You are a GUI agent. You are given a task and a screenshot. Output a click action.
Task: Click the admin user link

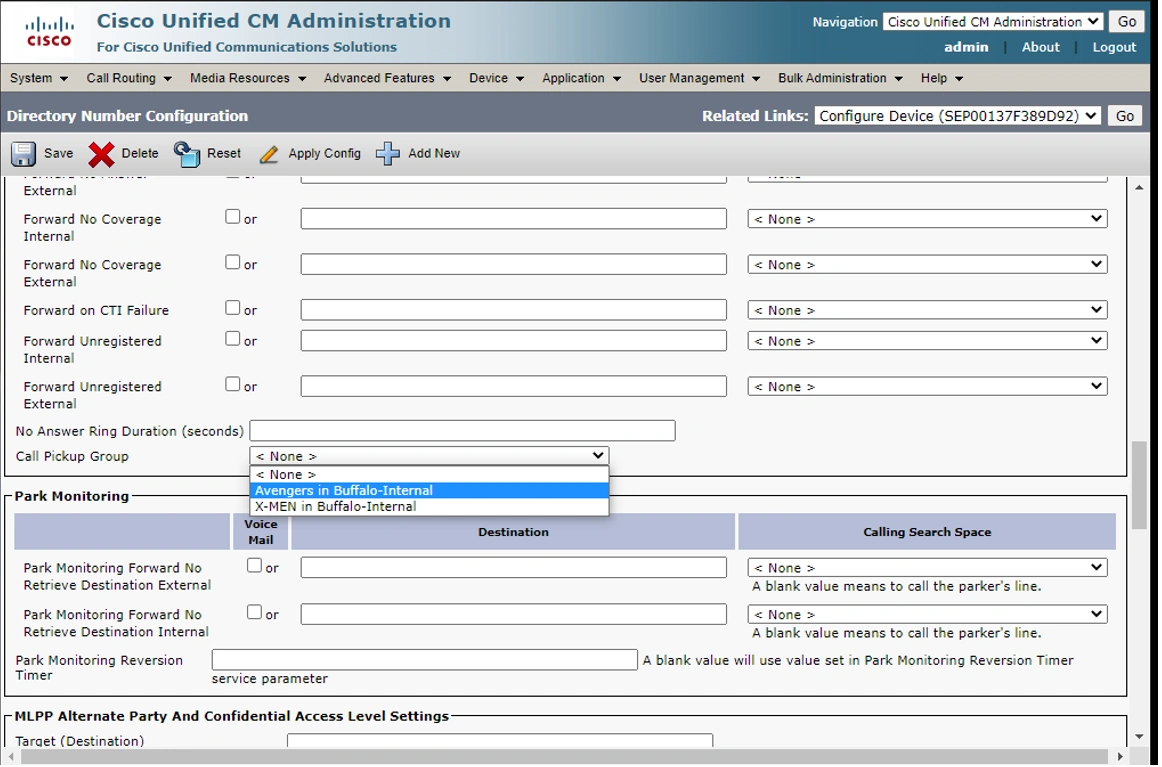point(966,47)
